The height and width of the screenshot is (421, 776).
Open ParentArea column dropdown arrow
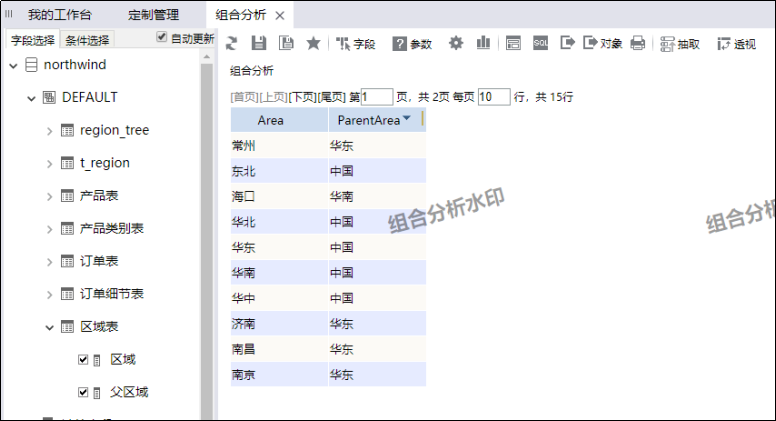pyautogui.click(x=407, y=118)
